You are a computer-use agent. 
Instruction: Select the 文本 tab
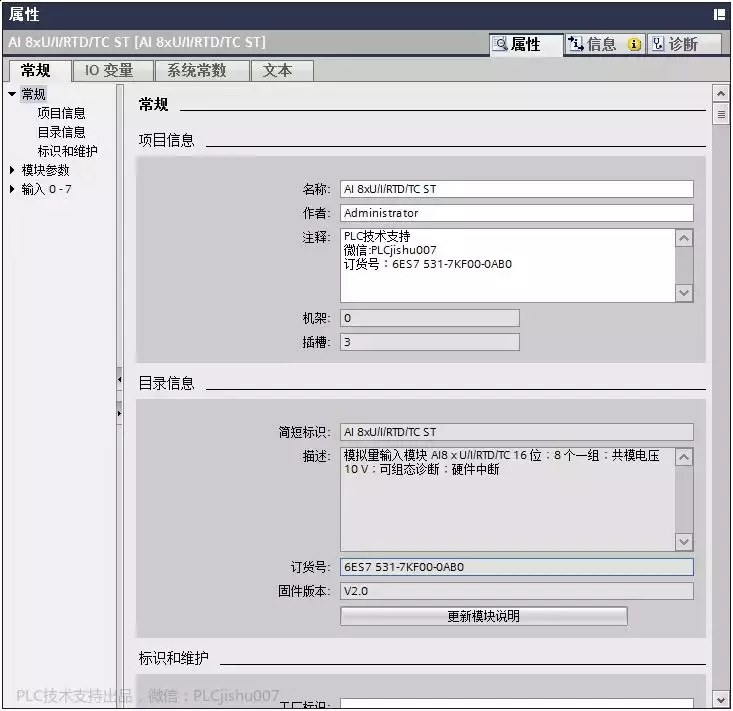(x=277, y=71)
